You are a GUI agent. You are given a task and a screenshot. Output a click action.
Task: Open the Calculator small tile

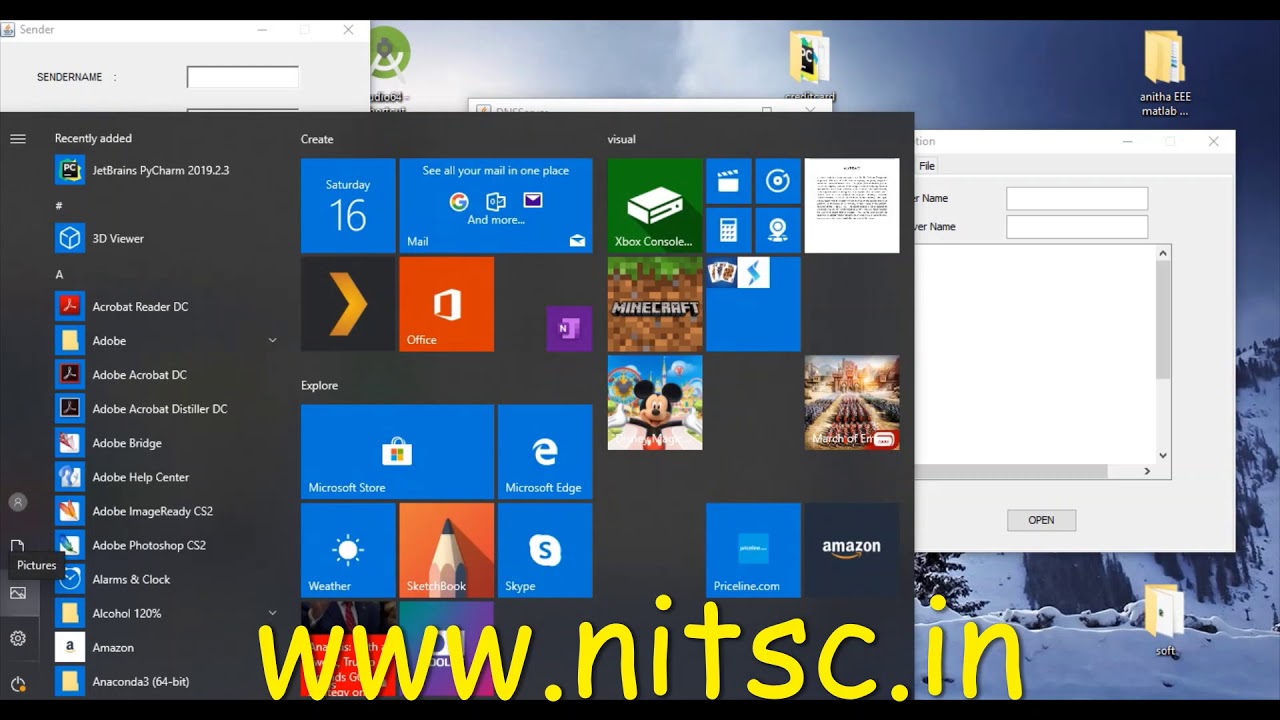click(728, 230)
